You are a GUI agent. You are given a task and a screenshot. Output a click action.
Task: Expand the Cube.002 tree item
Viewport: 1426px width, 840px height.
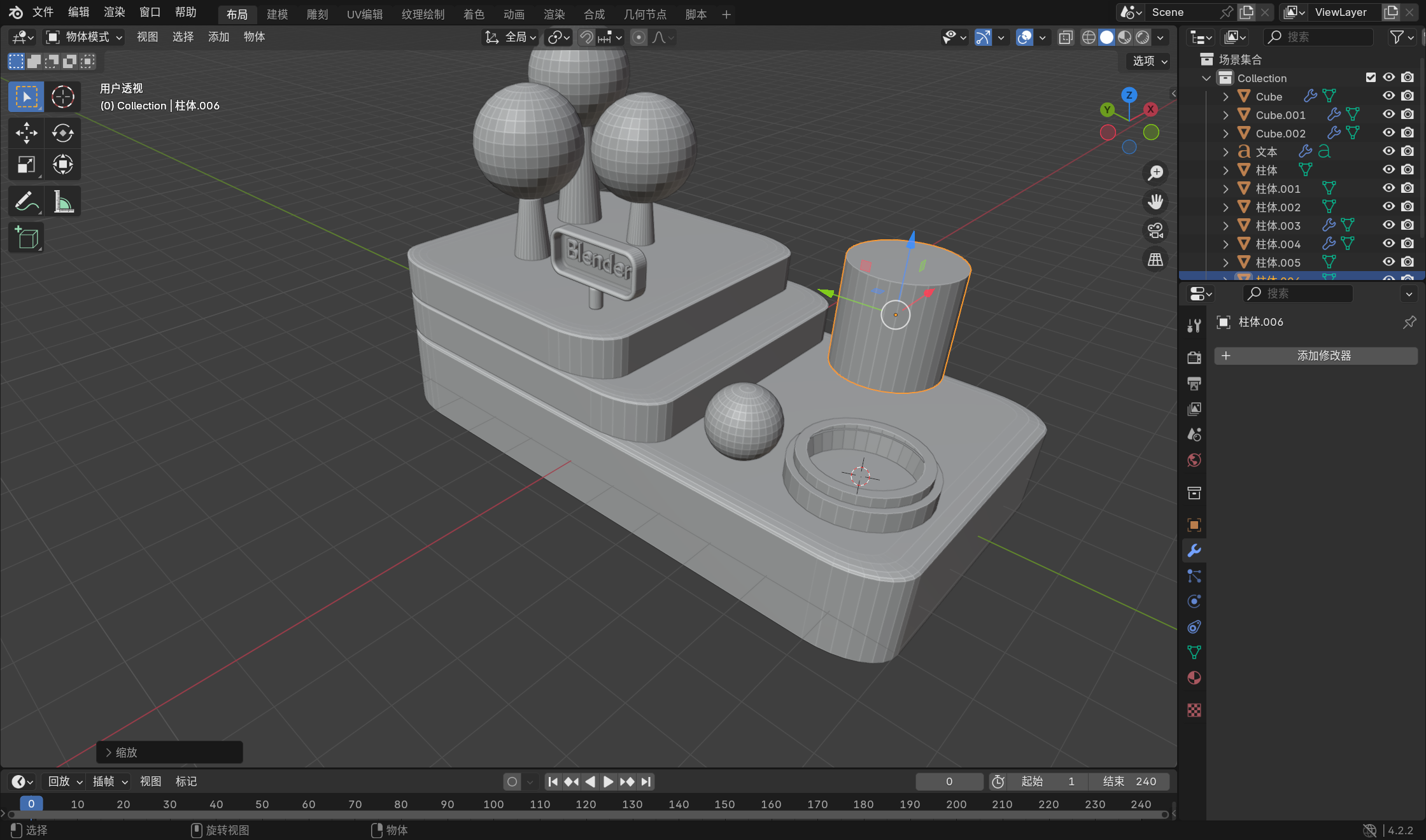(1225, 134)
